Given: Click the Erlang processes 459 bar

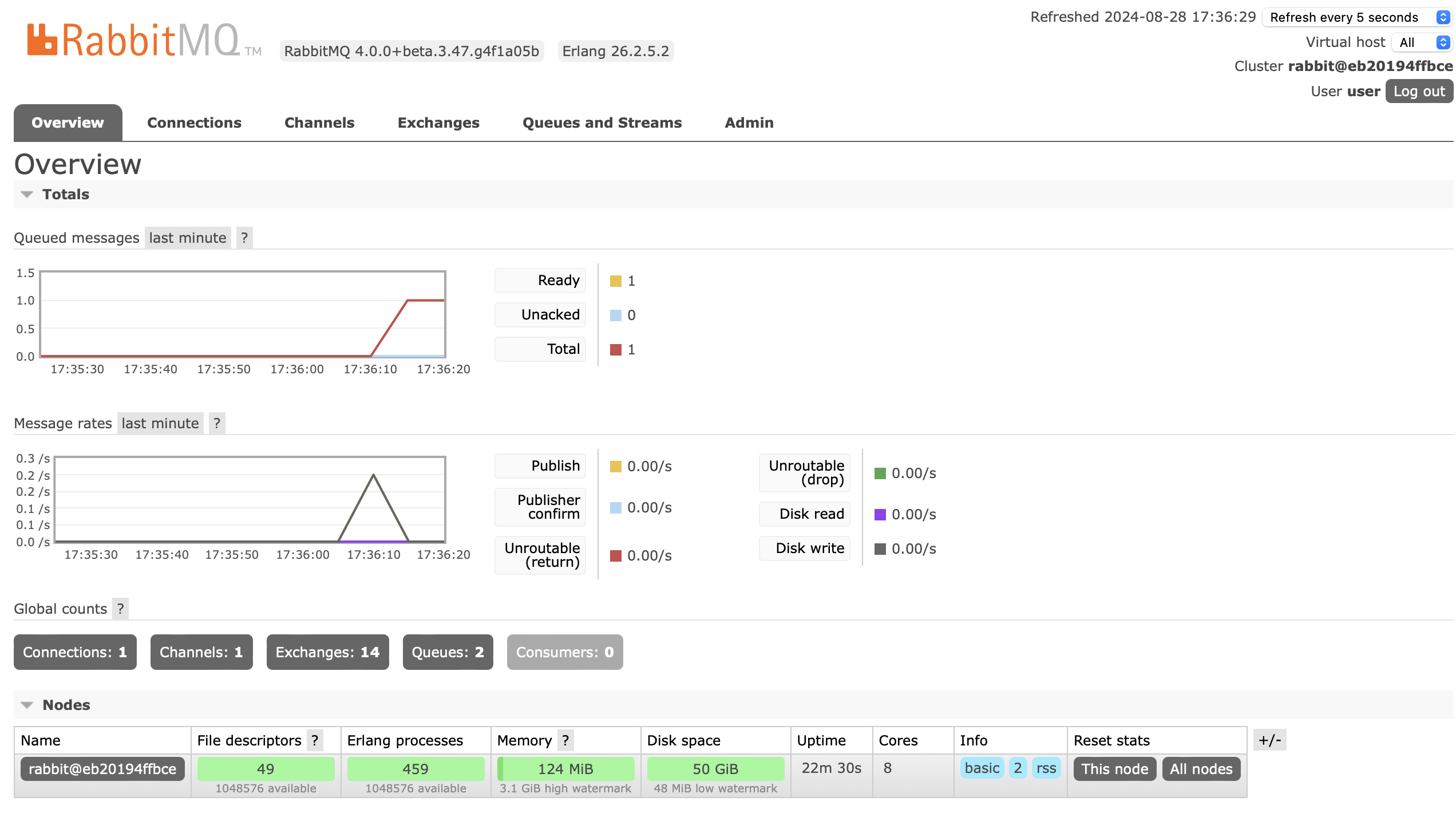Looking at the screenshot, I should click(x=416, y=769).
